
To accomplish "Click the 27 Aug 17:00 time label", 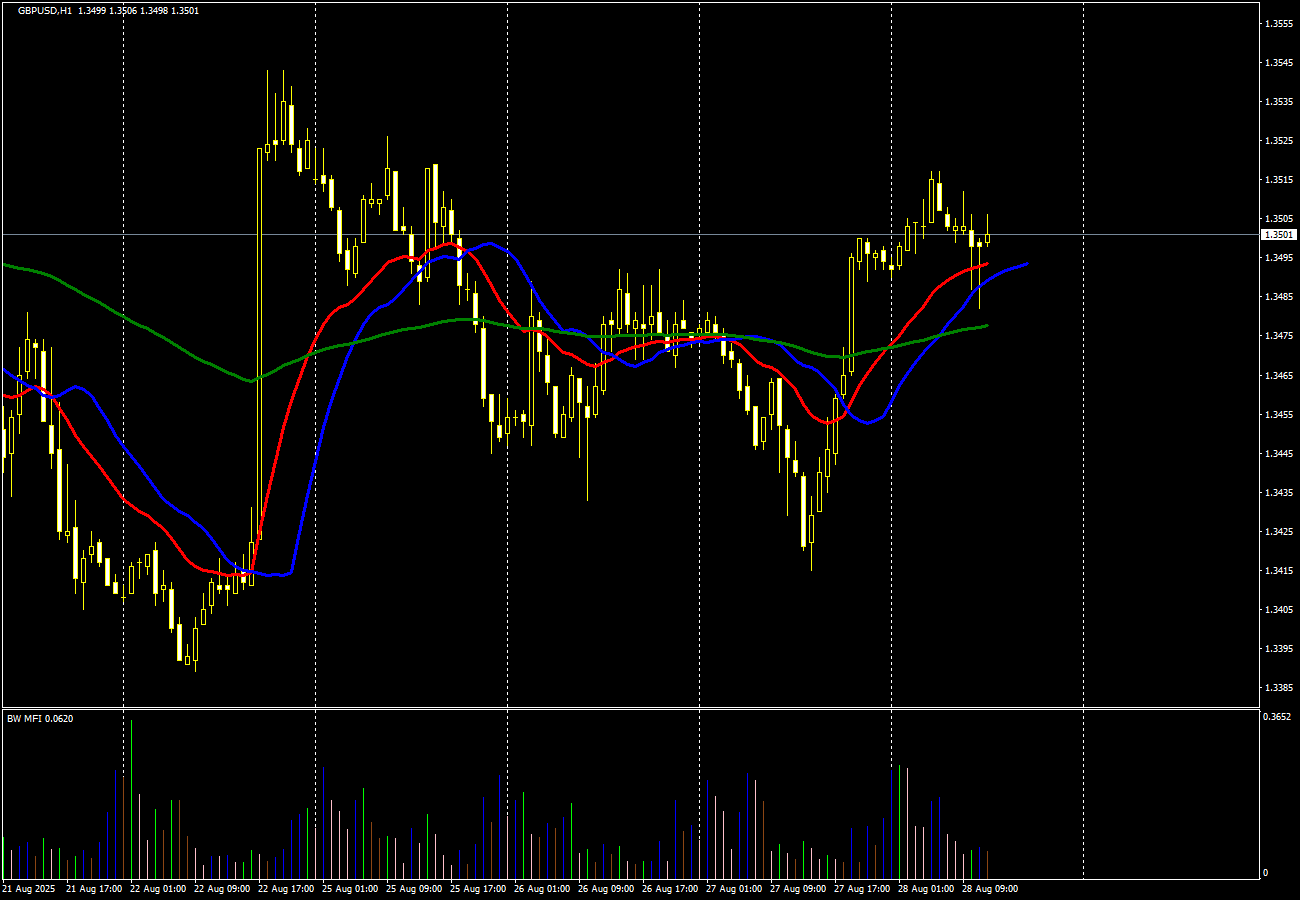I will point(862,888).
